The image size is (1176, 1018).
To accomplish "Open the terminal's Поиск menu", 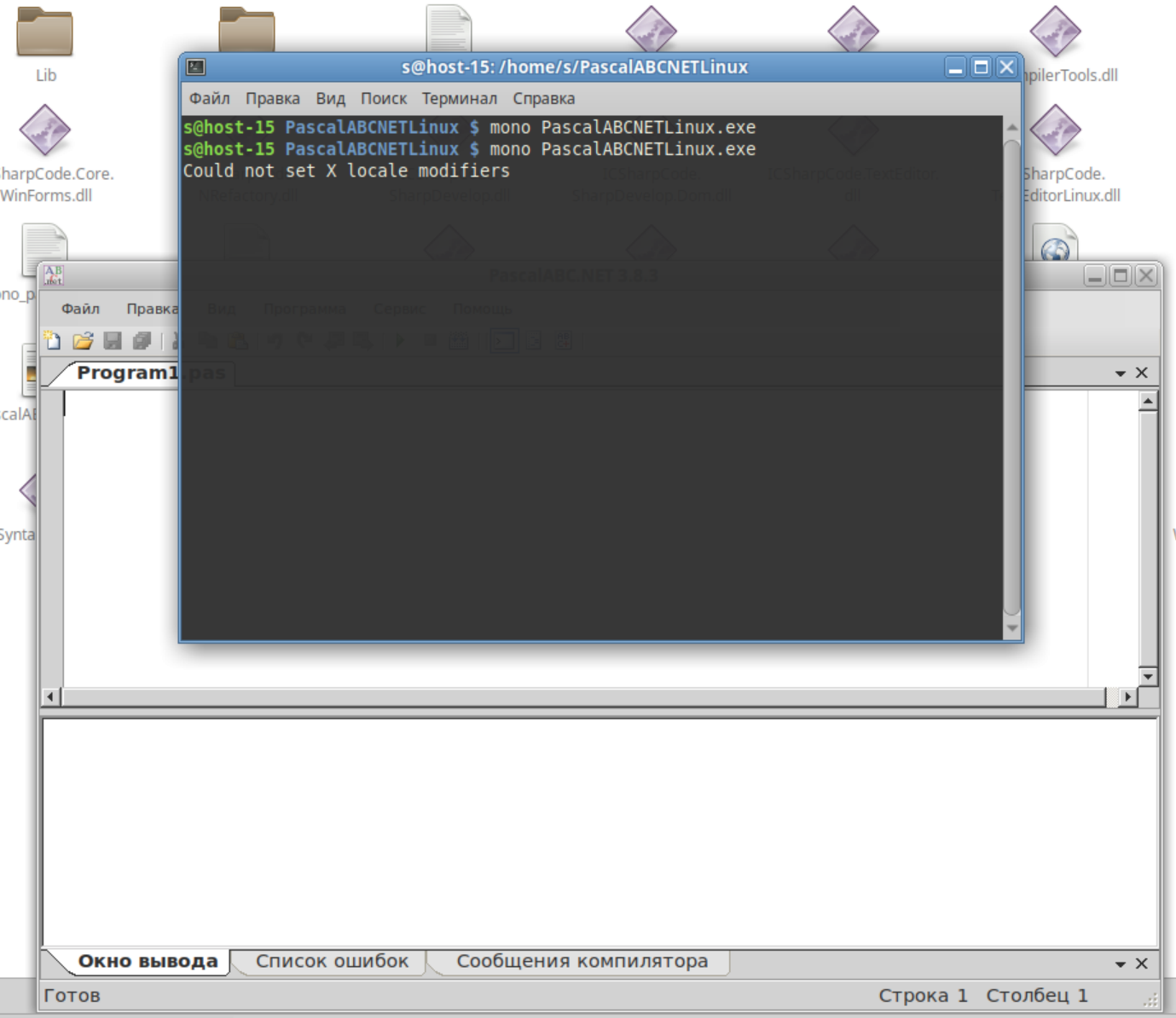I will click(x=384, y=98).
